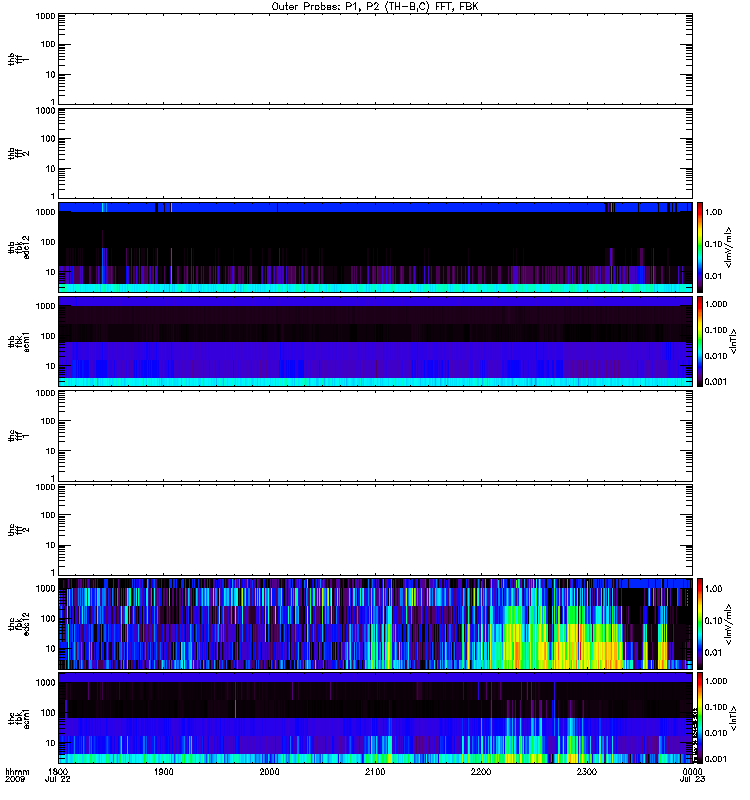
Task: Click the thb fbk edc12 spectrogram panel
Action: click(x=376, y=247)
